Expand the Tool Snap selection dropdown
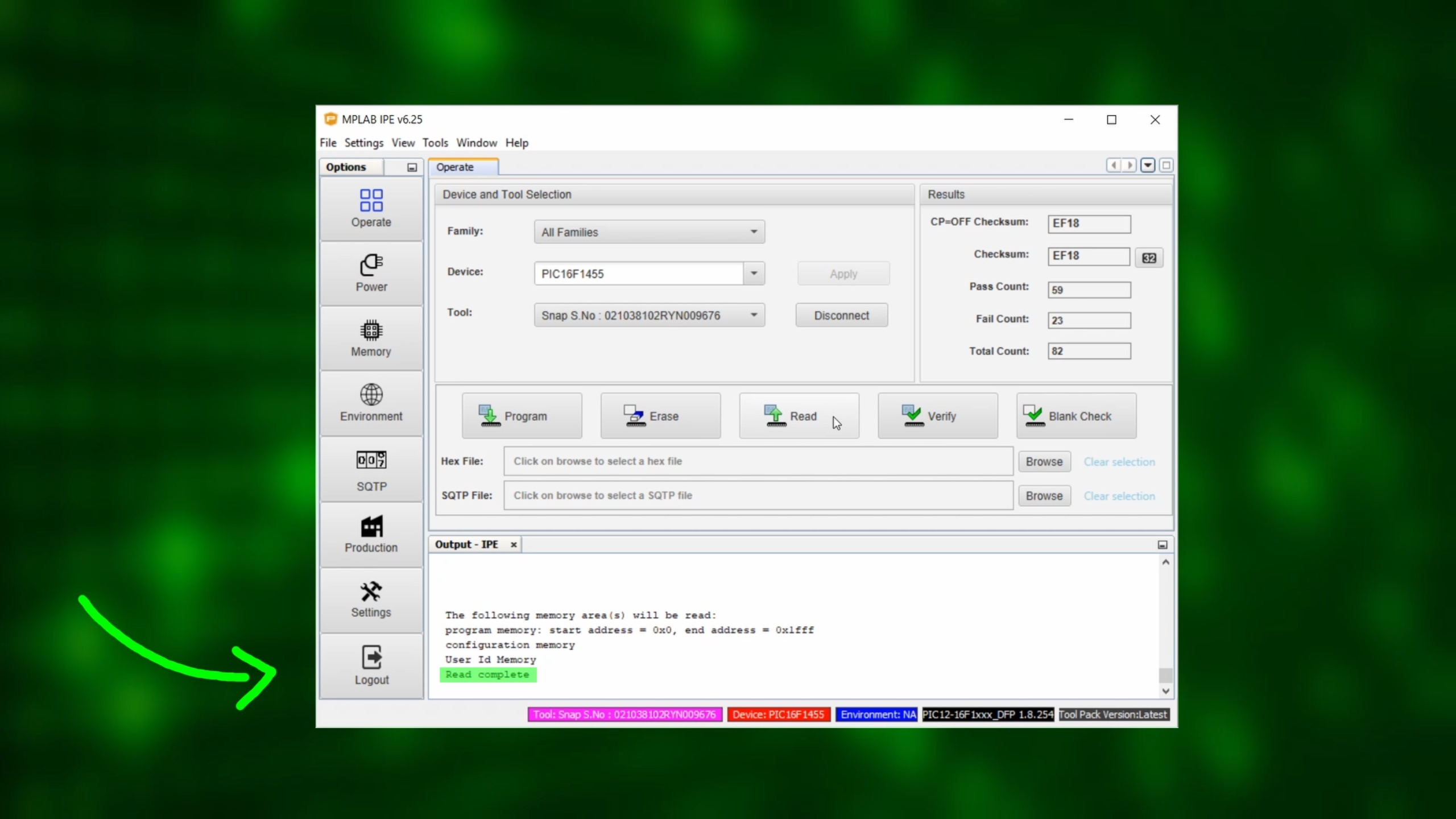 pyautogui.click(x=754, y=315)
